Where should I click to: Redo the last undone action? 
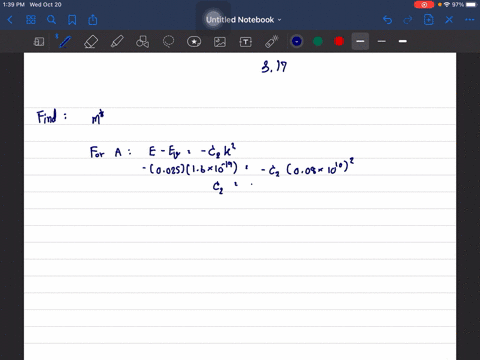coord(408,20)
